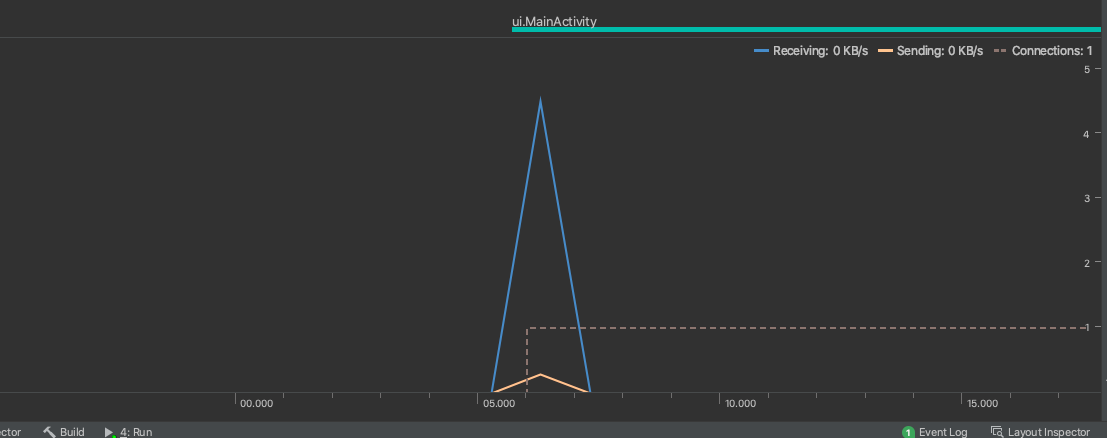Select the Receiving: 0 KB/s legend text
The height and width of the screenshot is (438, 1107).
pos(820,50)
